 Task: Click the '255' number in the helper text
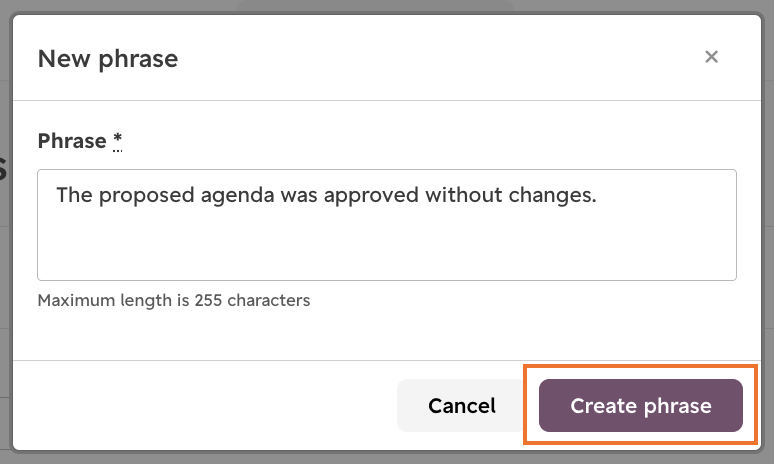[208, 300]
